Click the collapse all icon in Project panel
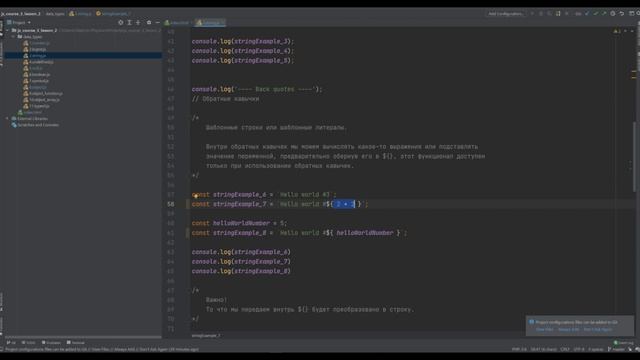Screen dimensions: 640x360 point(138,22)
